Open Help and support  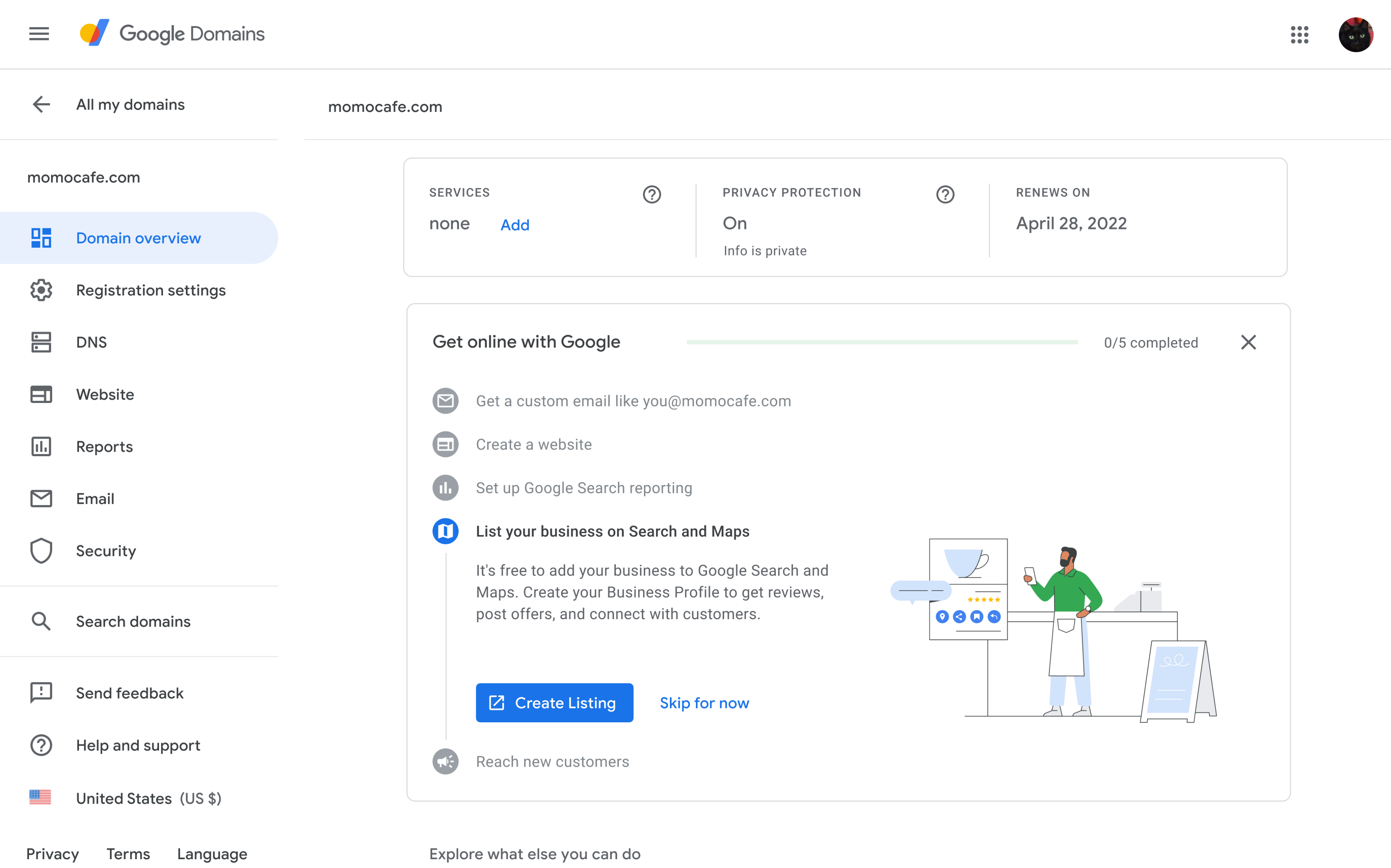click(x=139, y=745)
